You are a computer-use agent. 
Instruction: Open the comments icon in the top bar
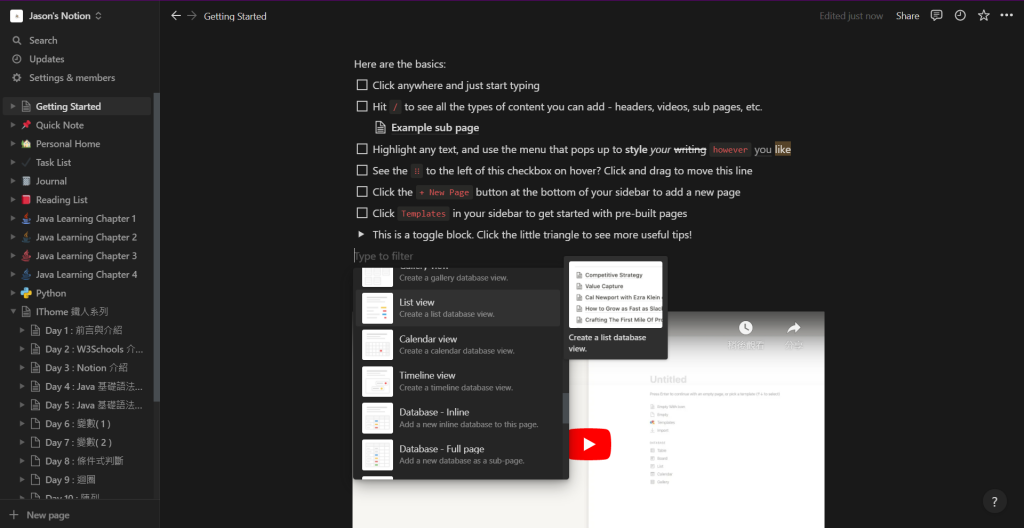click(x=936, y=16)
